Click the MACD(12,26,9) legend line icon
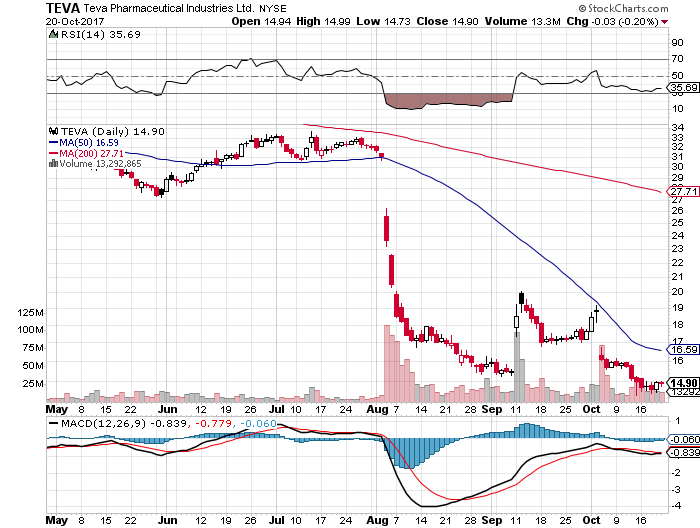The height and width of the screenshot is (528, 700). point(52,423)
